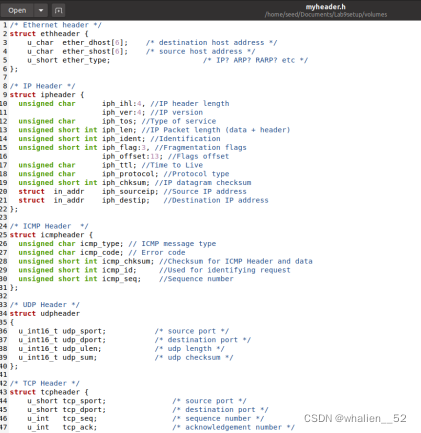Click the 'IP header length' comment

click(190, 104)
